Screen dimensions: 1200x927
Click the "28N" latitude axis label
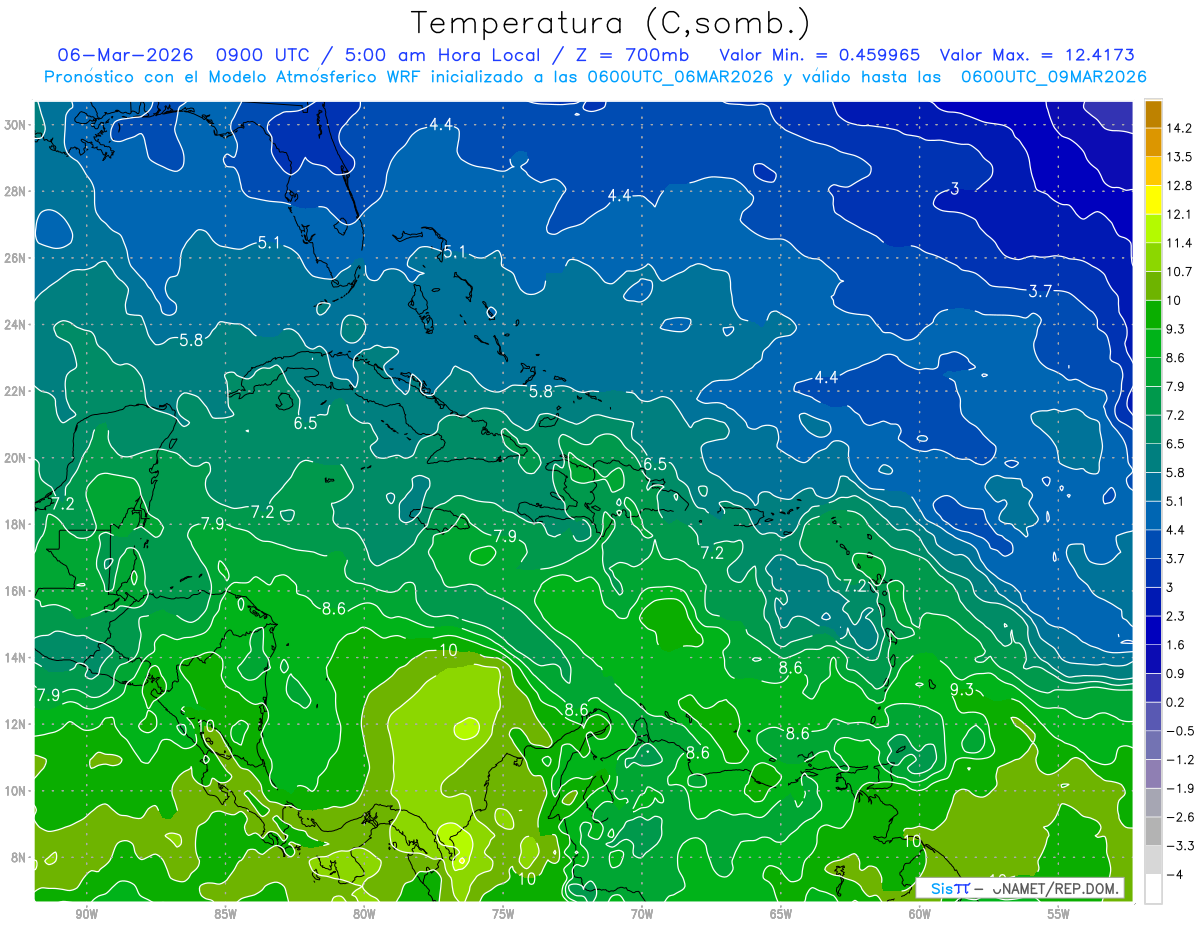[x=16, y=191]
